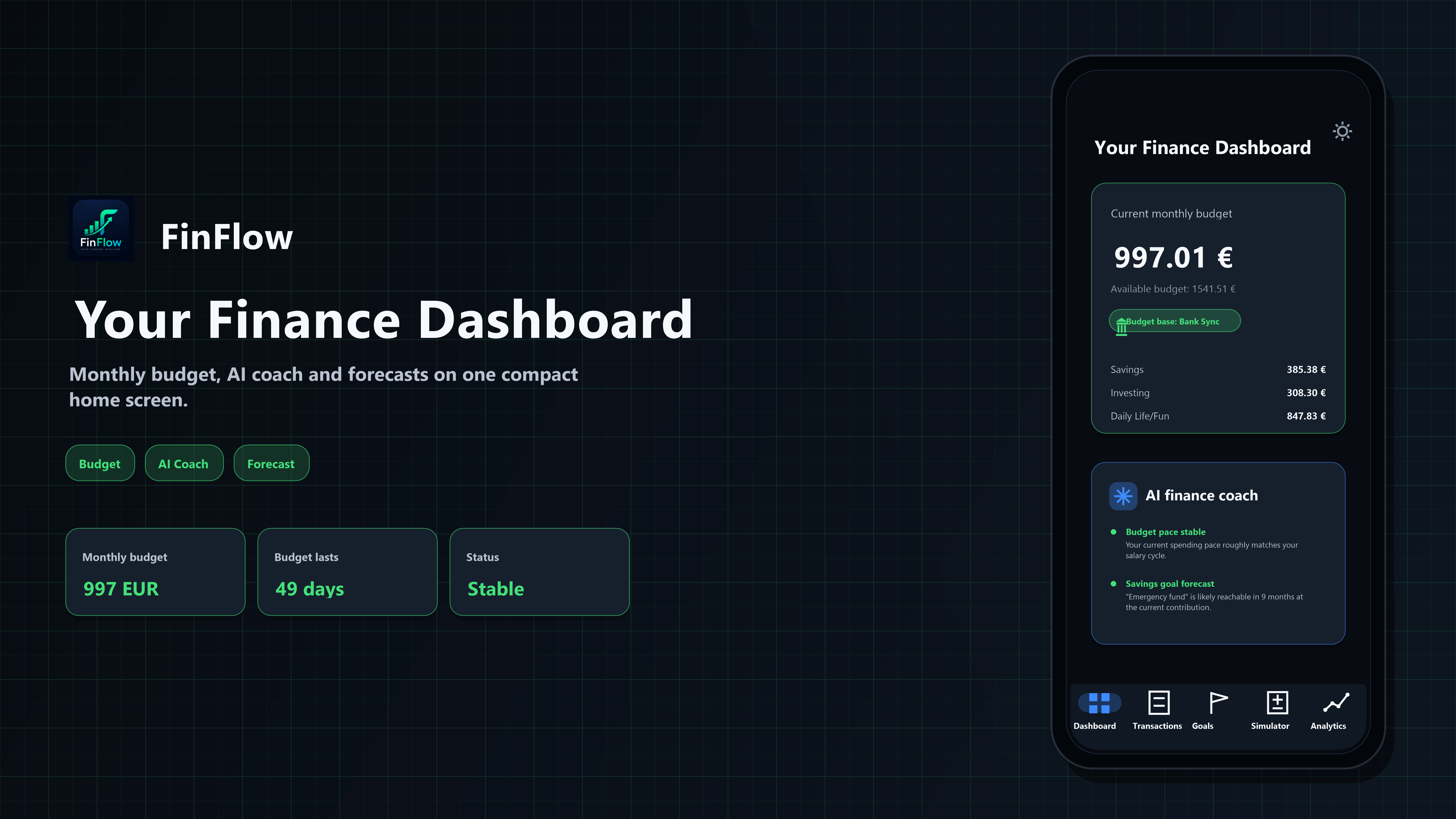Select the Transactions tab label
Screen dimensions: 1456x819
[x=1157, y=726]
